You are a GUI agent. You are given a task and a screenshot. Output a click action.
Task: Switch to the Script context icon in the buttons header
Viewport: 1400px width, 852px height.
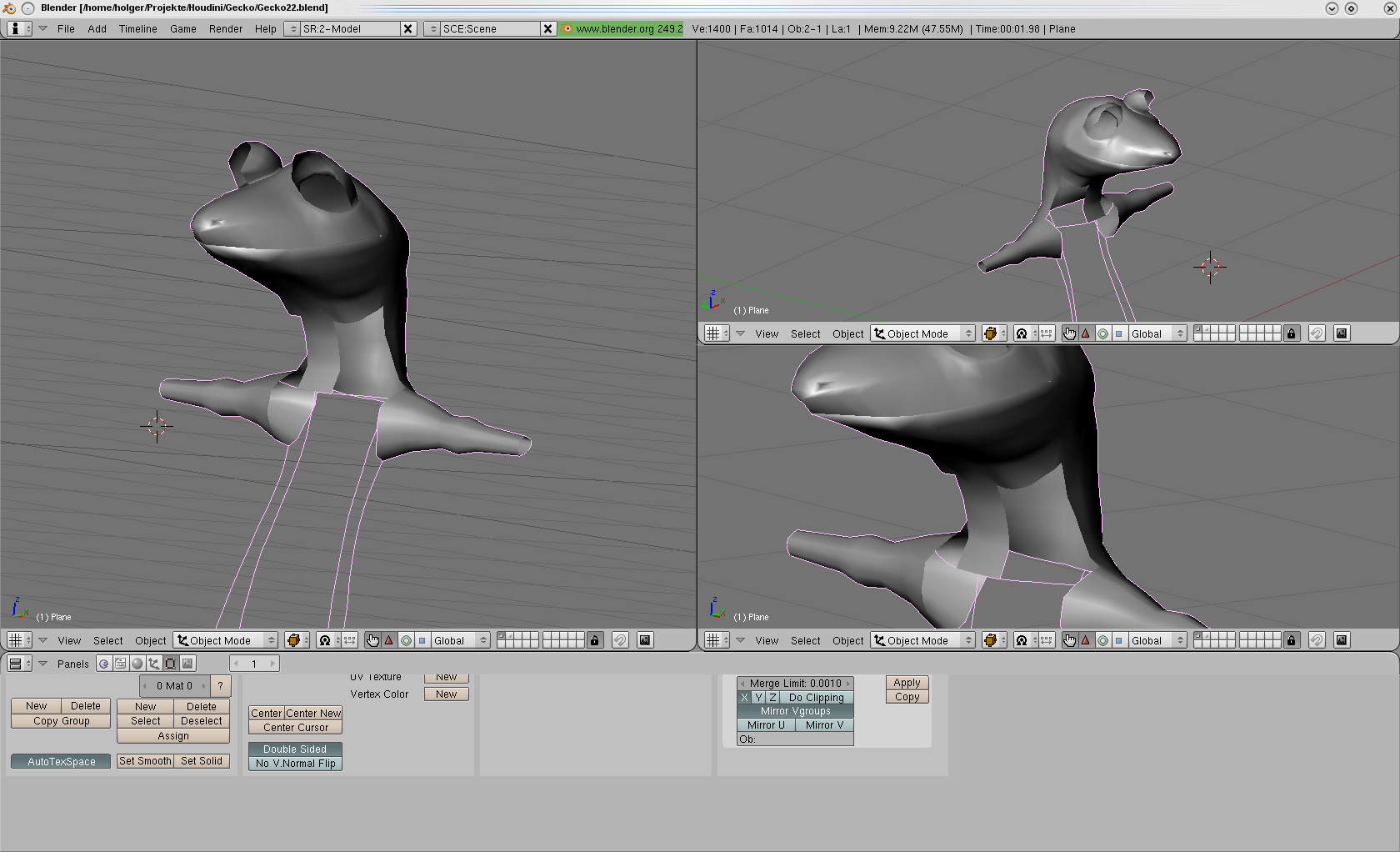click(x=121, y=664)
